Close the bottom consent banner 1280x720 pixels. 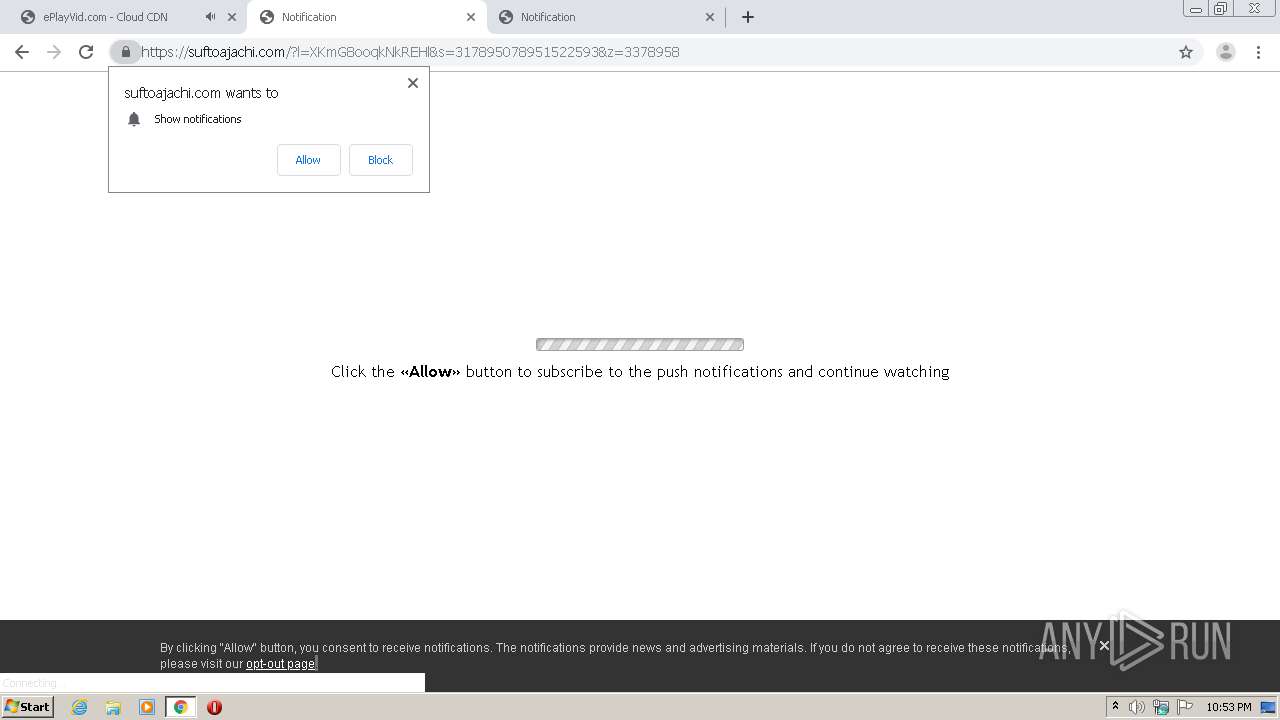(x=1104, y=646)
